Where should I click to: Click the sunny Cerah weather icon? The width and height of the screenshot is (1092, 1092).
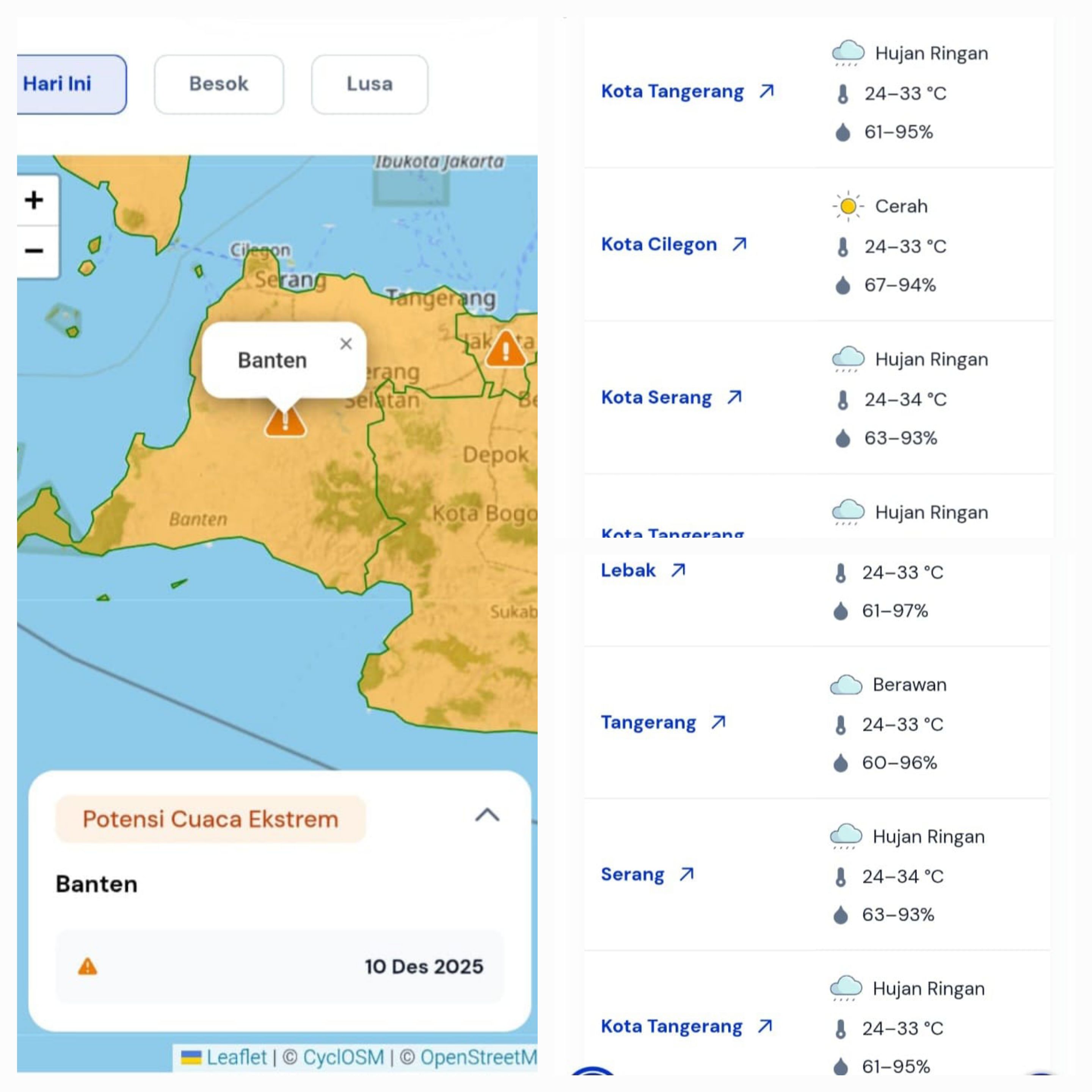[x=848, y=206]
